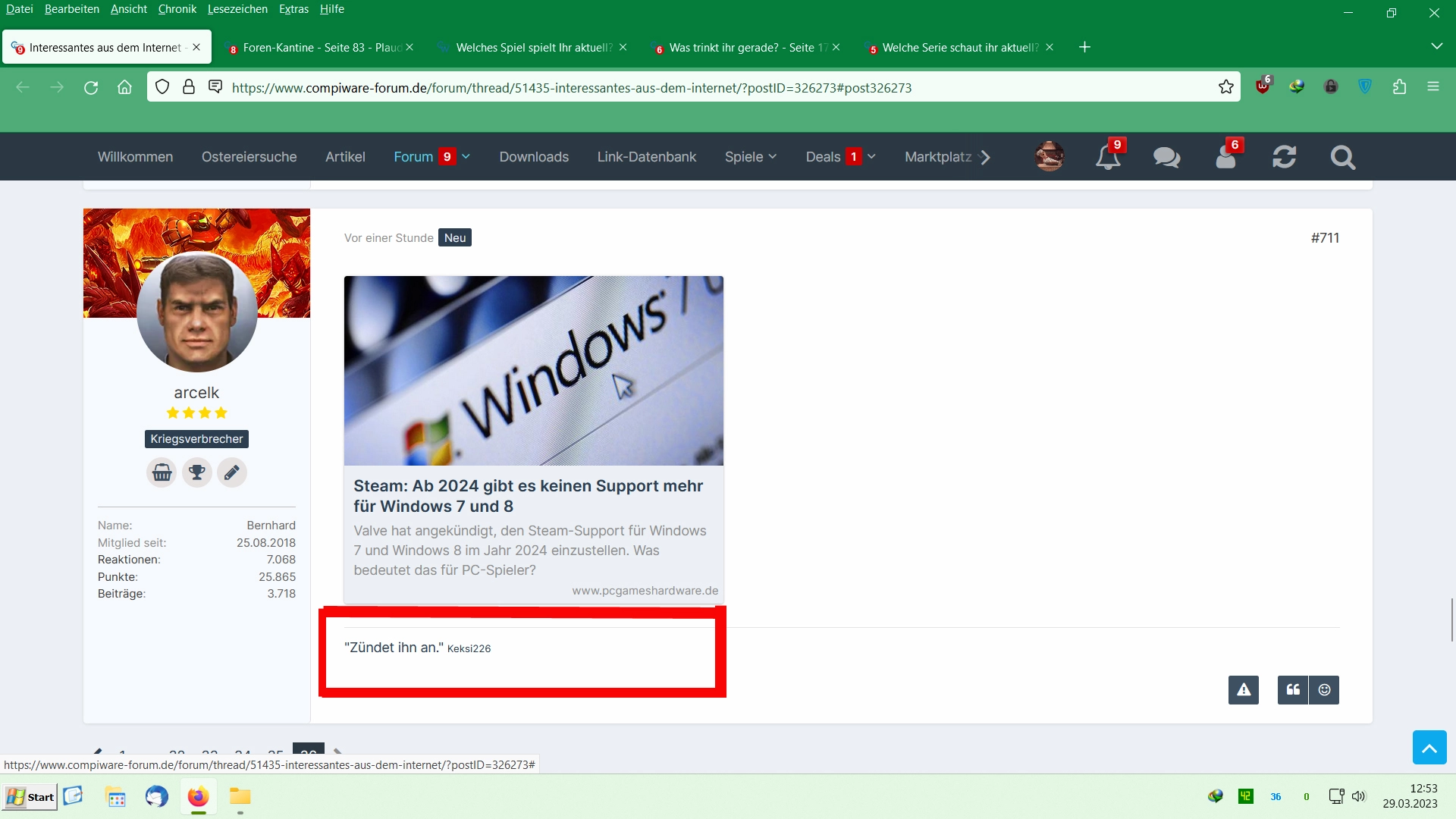
Task: React to post #711 with smiley
Action: pos(1324,690)
